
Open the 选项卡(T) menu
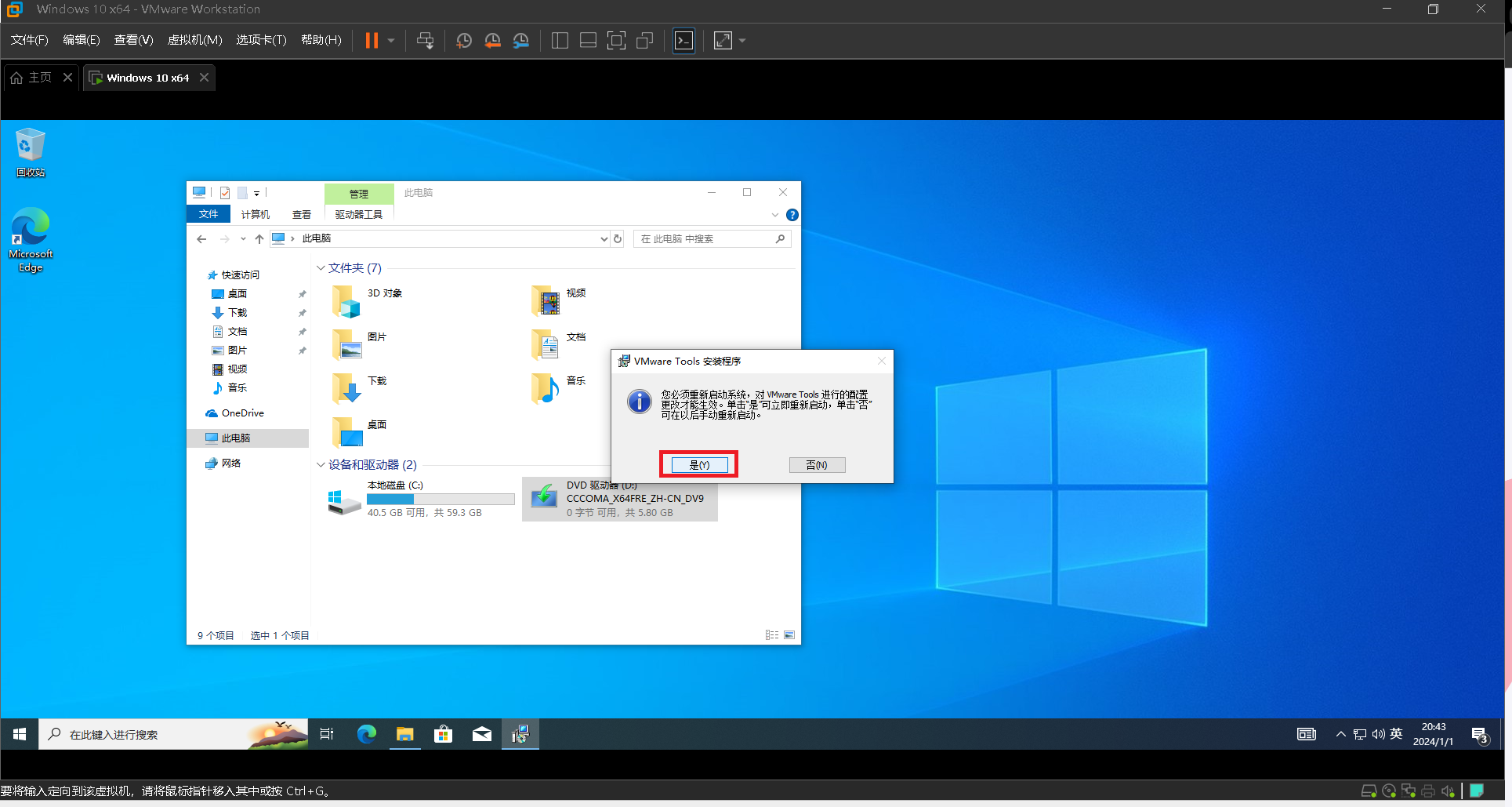click(x=262, y=40)
